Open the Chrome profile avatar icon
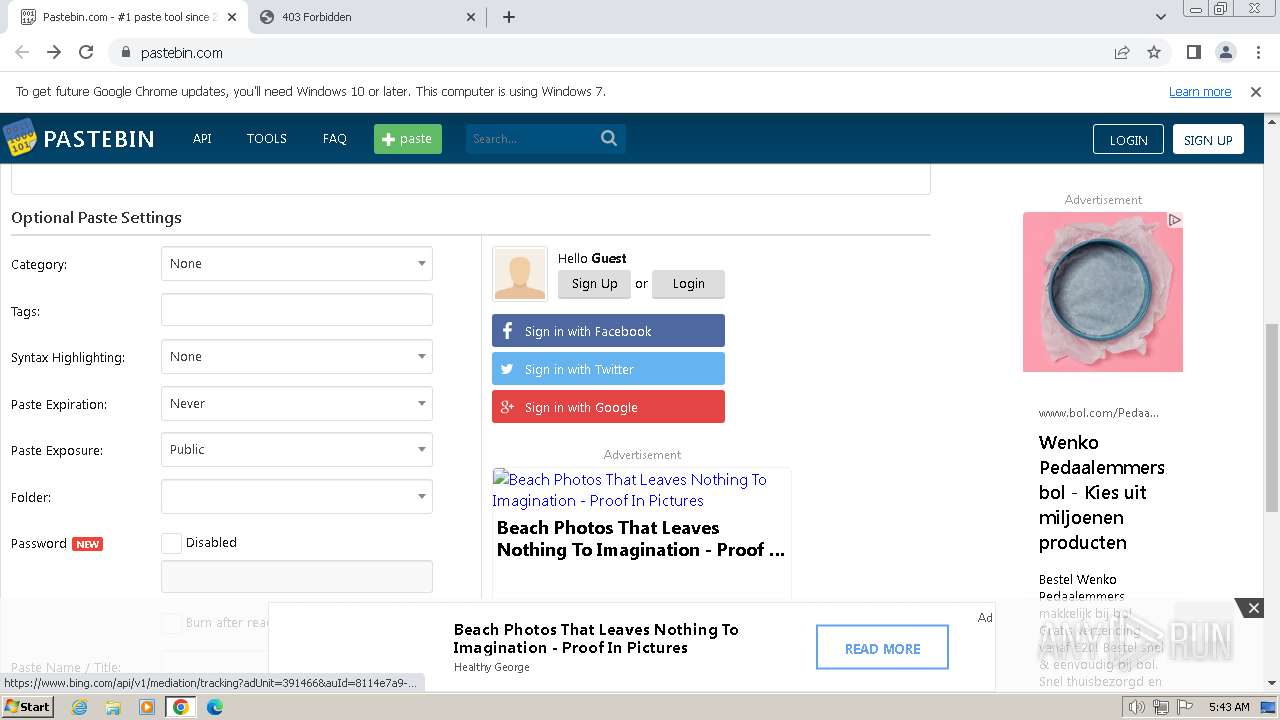The height and width of the screenshot is (720, 1280). coord(1226,52)
